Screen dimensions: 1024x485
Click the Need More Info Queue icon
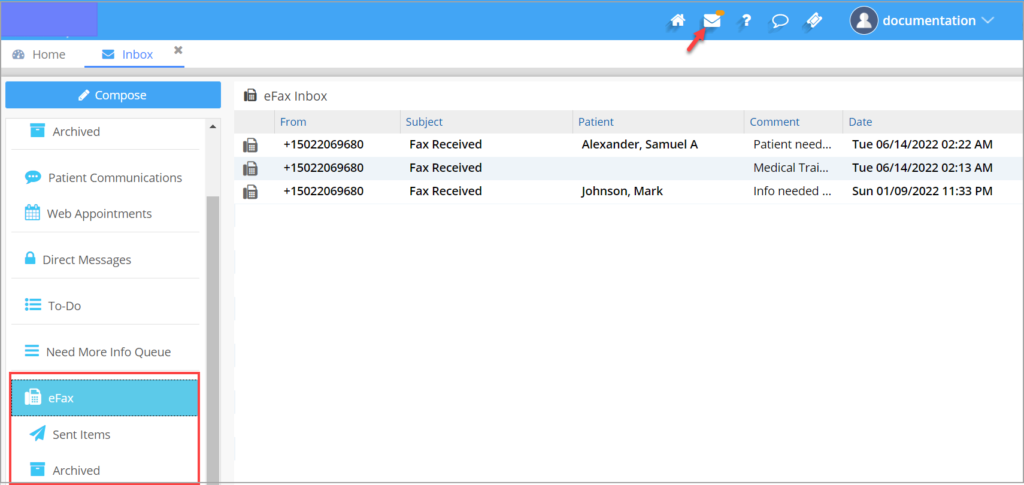coord(32,351)
